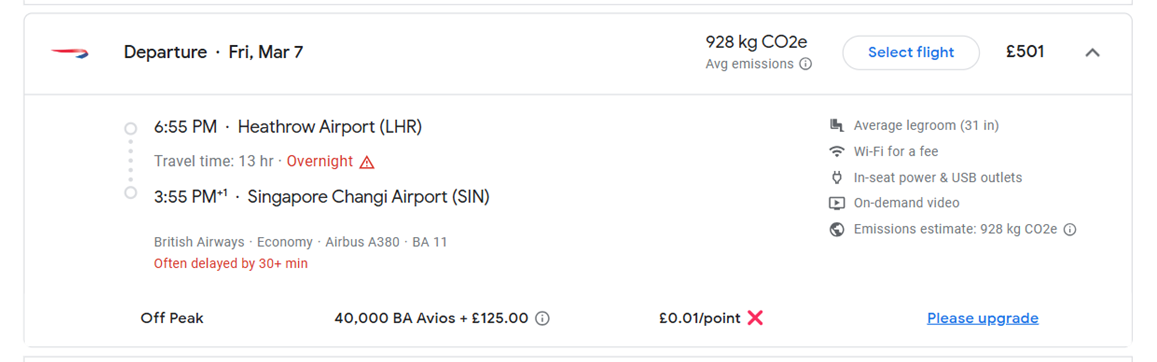Screen dimensions: 1157x362
Task: Click the red X beside £0.01/point
Action: (755, 318)
